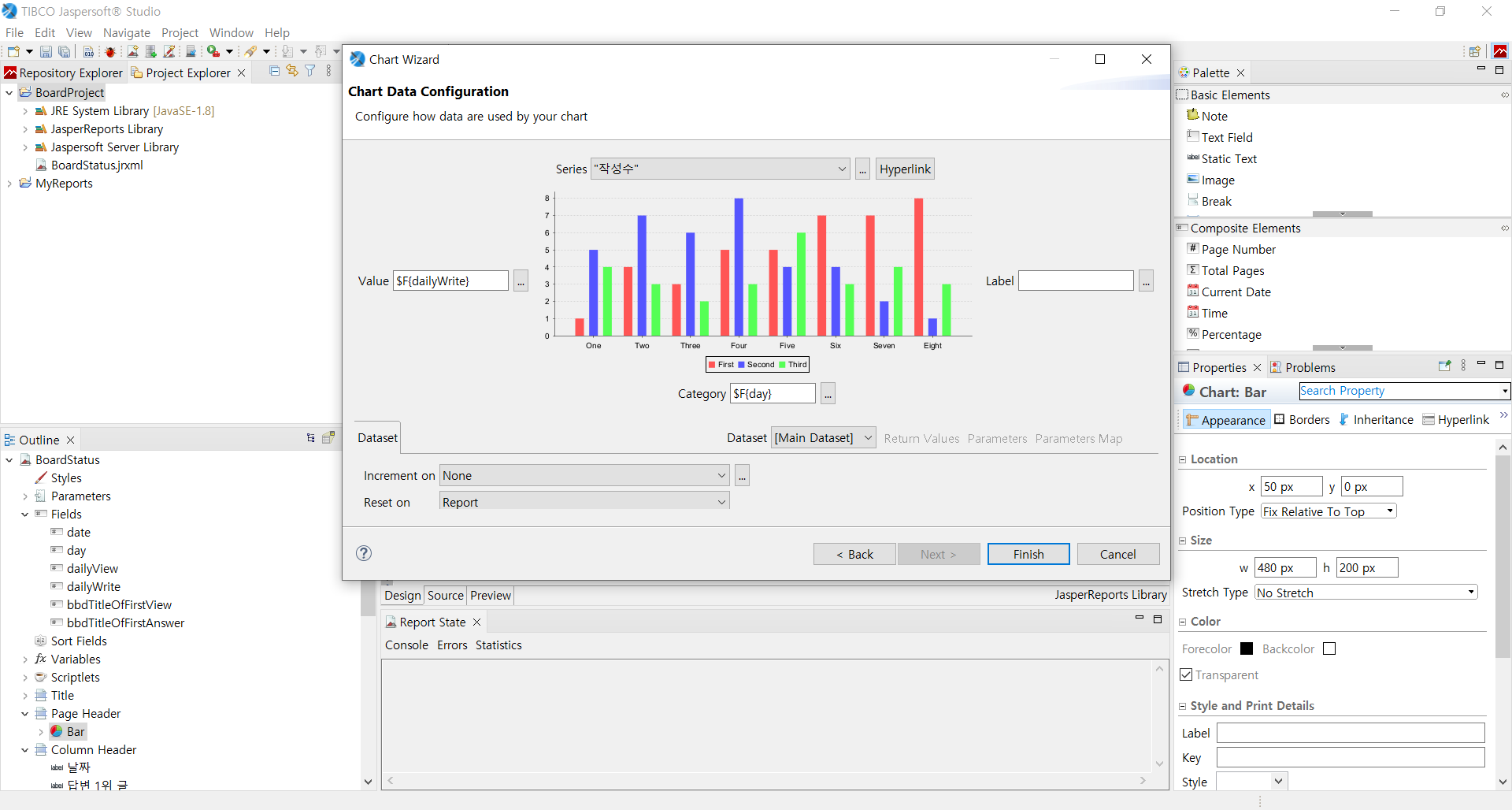Click Collapse All icon in Project Explorer

274,71
